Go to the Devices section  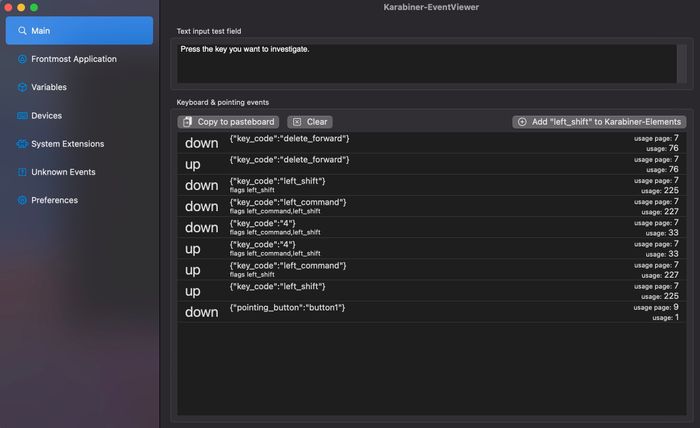pyautogui.click(x=79, y=116)
